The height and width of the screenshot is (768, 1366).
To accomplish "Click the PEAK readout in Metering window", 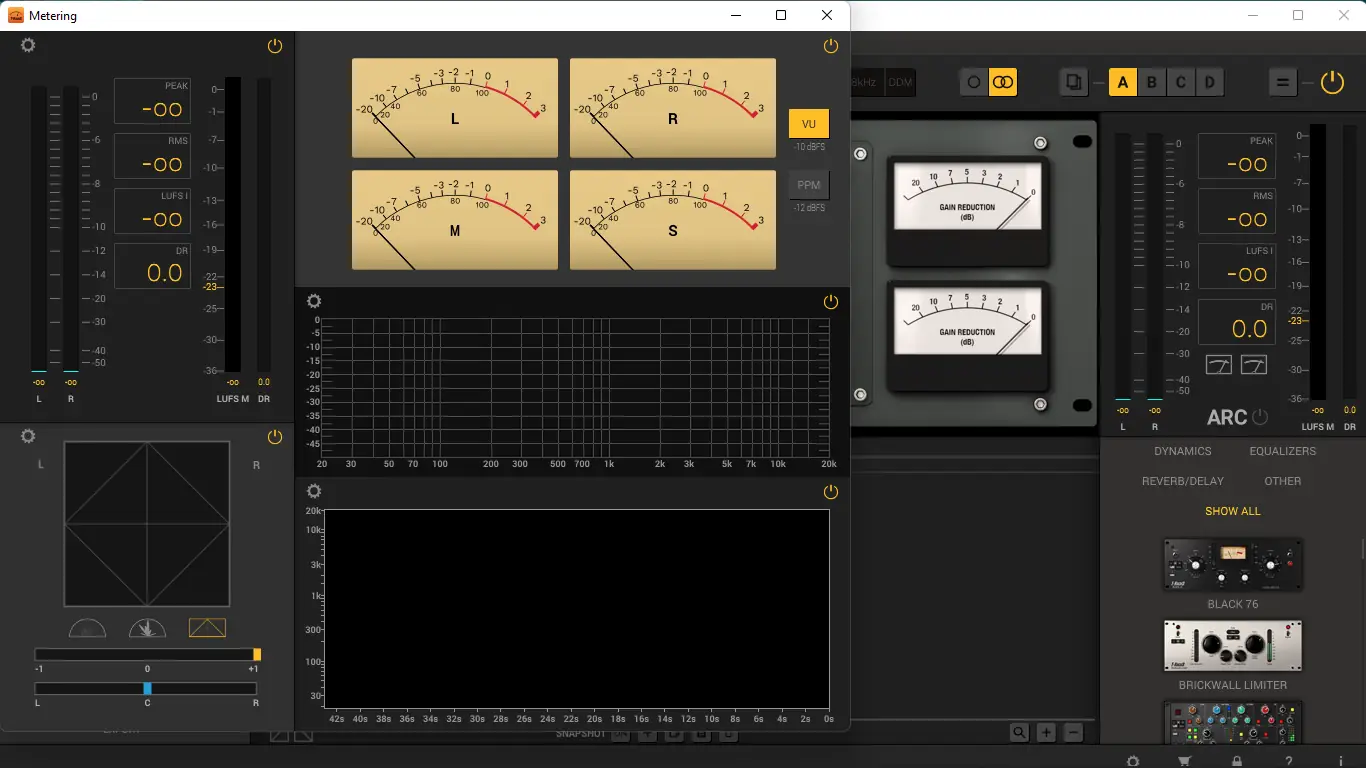I will 152,101.
